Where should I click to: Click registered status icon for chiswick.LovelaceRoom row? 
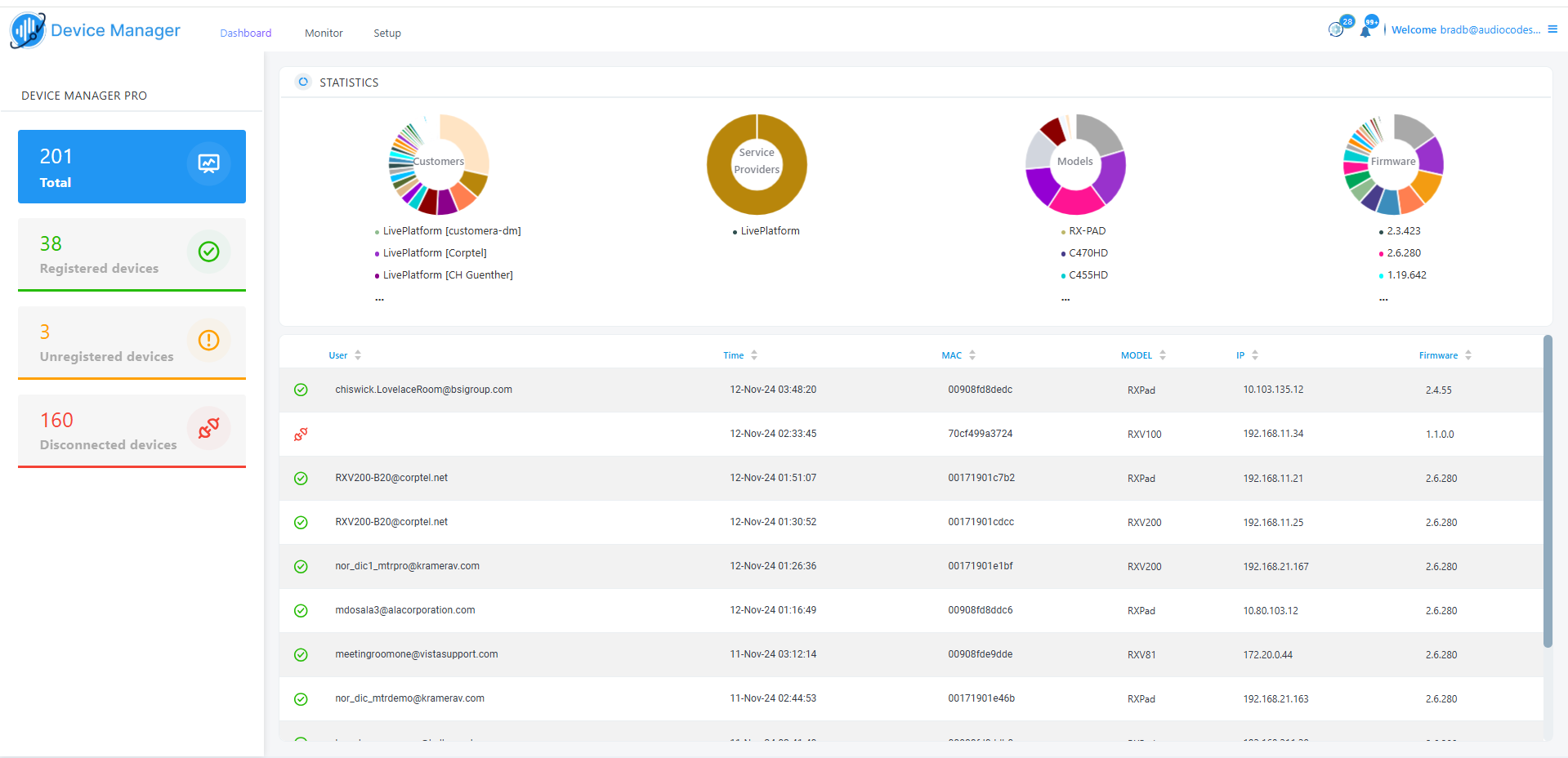(301, 390)
